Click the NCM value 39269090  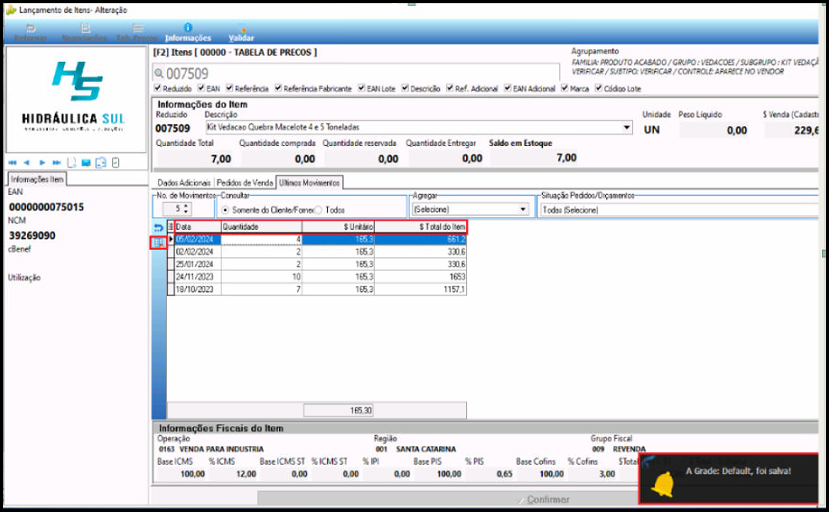point(32,235)
